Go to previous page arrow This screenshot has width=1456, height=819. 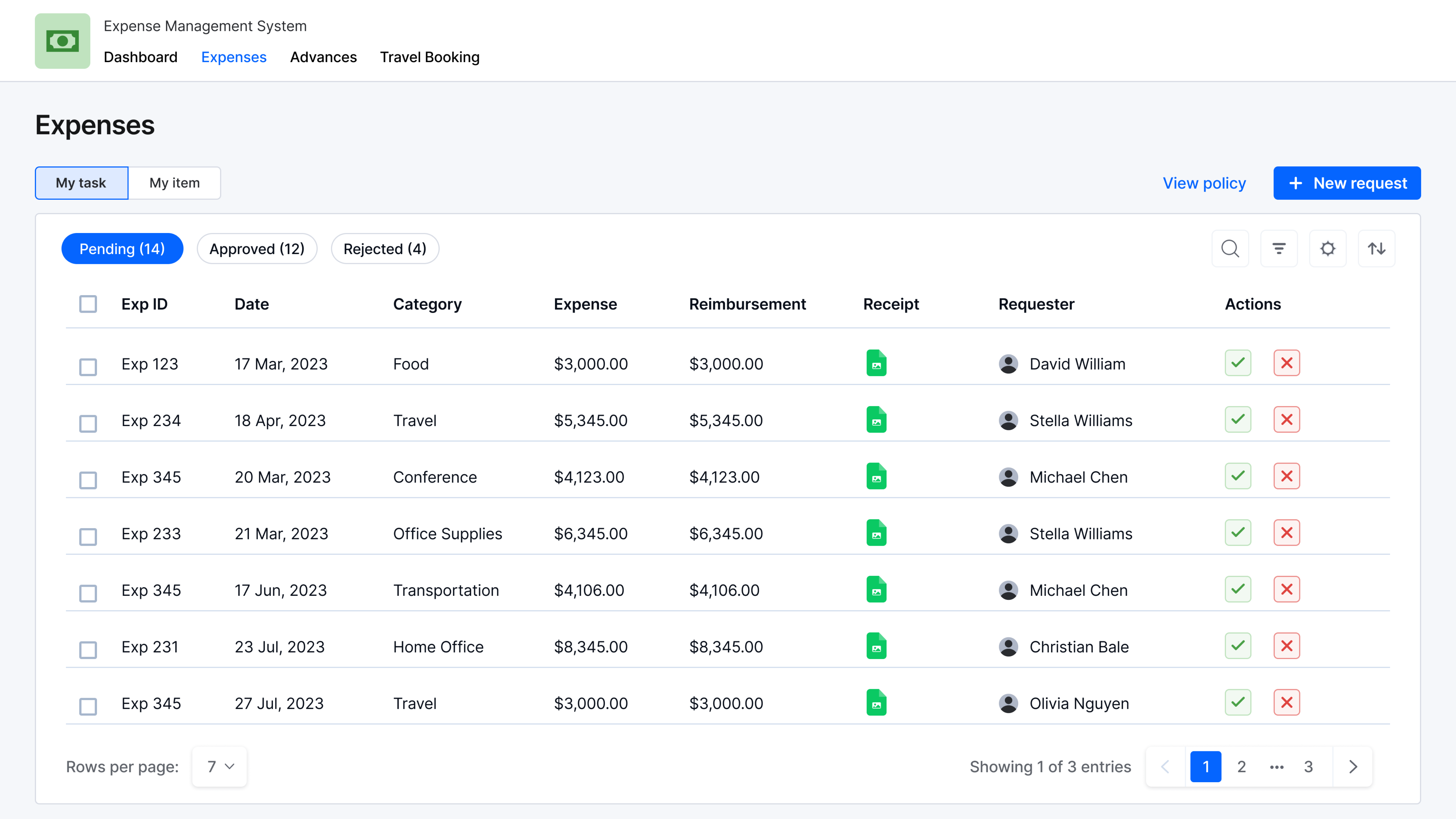pyautogui.click(x=1165, y=766)
